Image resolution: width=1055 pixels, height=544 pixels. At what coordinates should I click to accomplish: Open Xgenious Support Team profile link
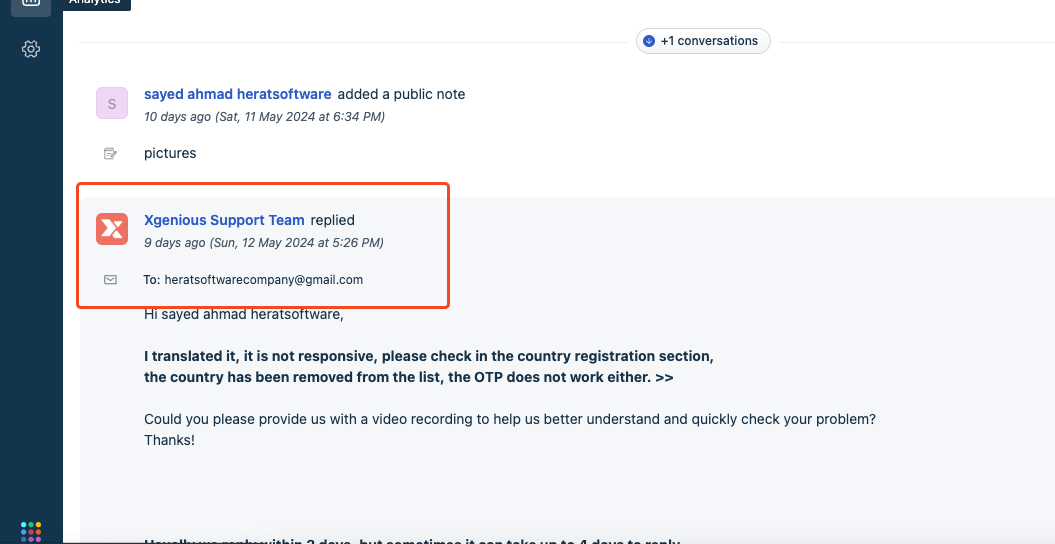click(224, 220)
